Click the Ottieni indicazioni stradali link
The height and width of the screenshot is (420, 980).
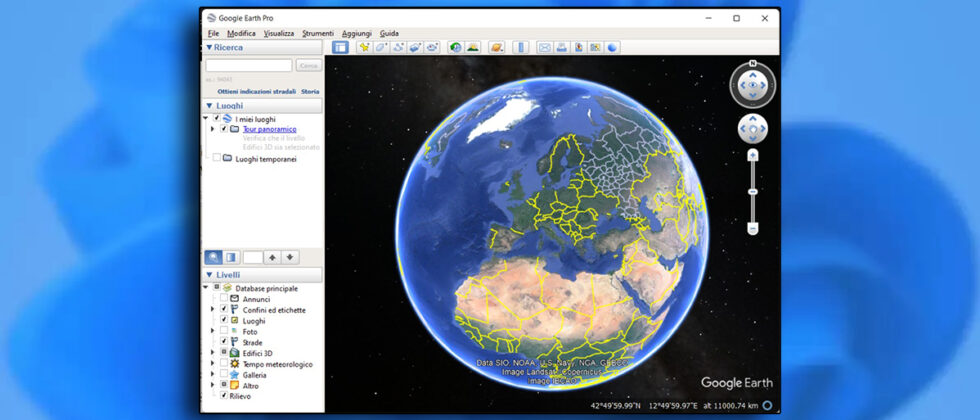click(256, 91)
